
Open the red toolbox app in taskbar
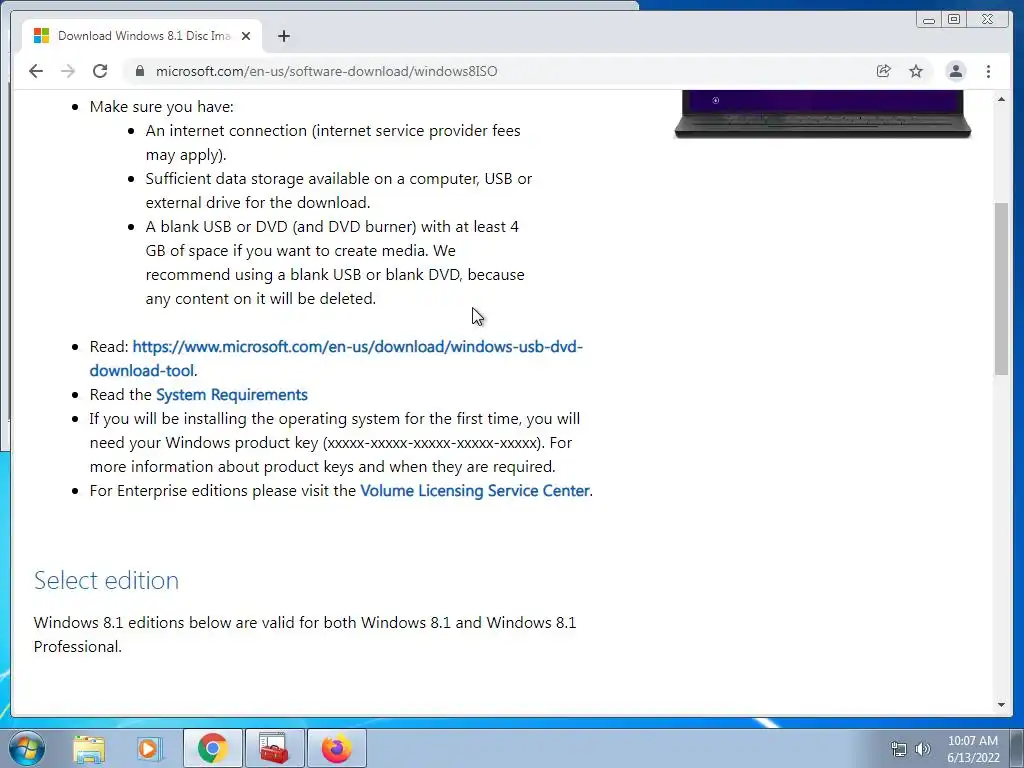pos(274,748)
